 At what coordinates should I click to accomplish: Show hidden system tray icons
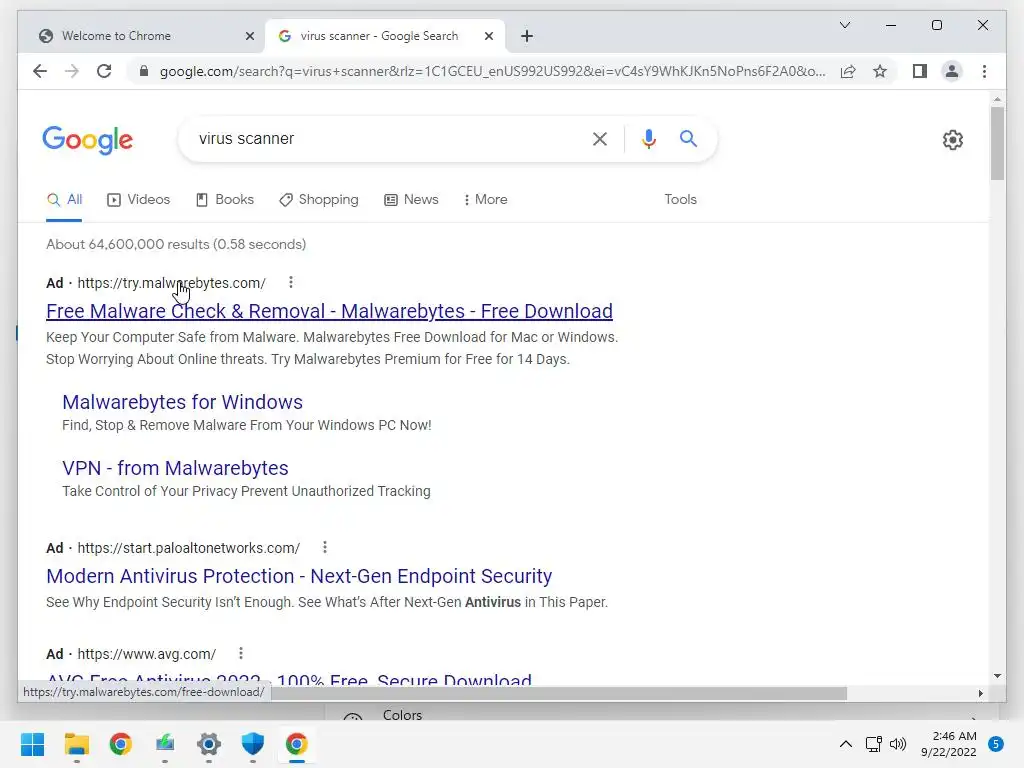tap(846, 744)
